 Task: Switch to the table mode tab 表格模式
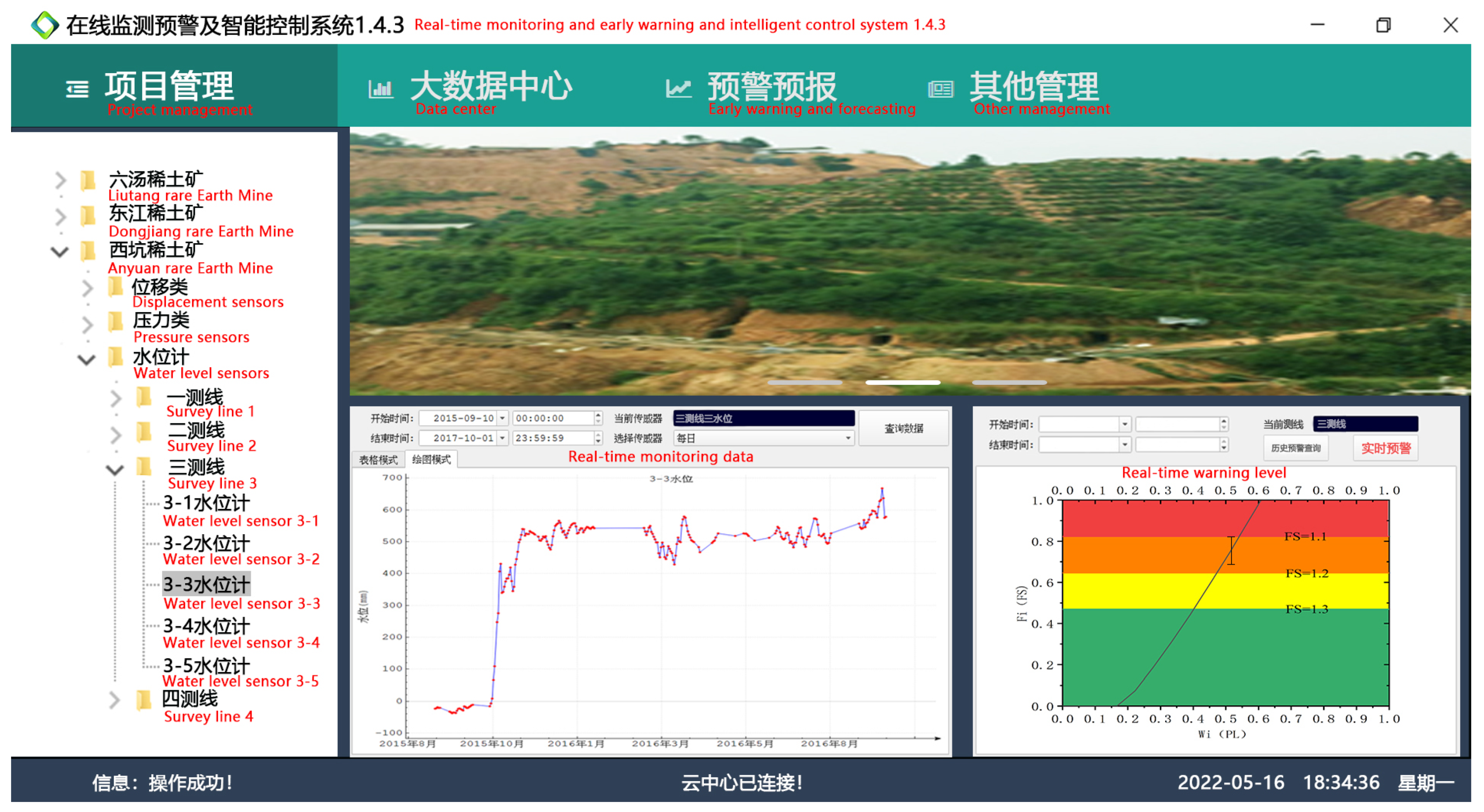pyautogui.click(x=378, y=459)
